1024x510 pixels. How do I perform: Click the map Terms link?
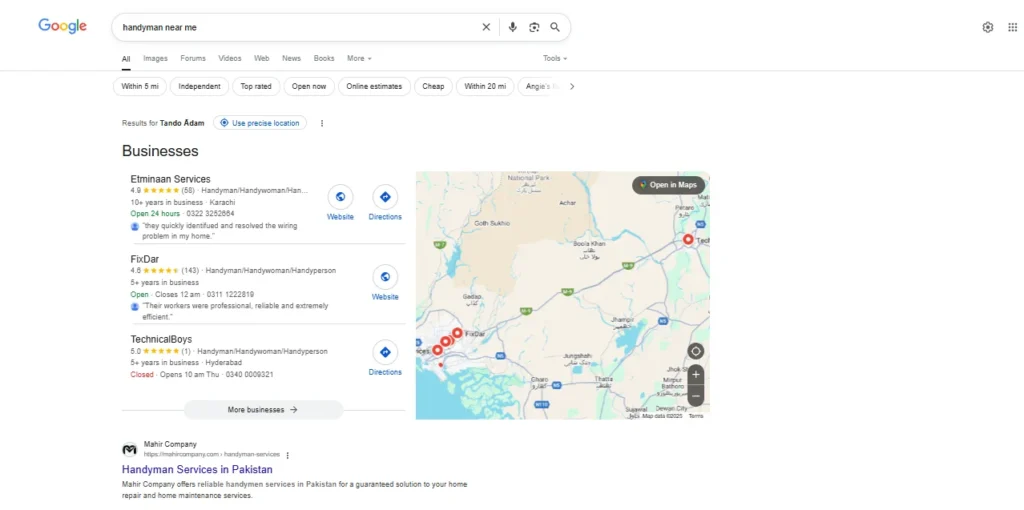696,416
